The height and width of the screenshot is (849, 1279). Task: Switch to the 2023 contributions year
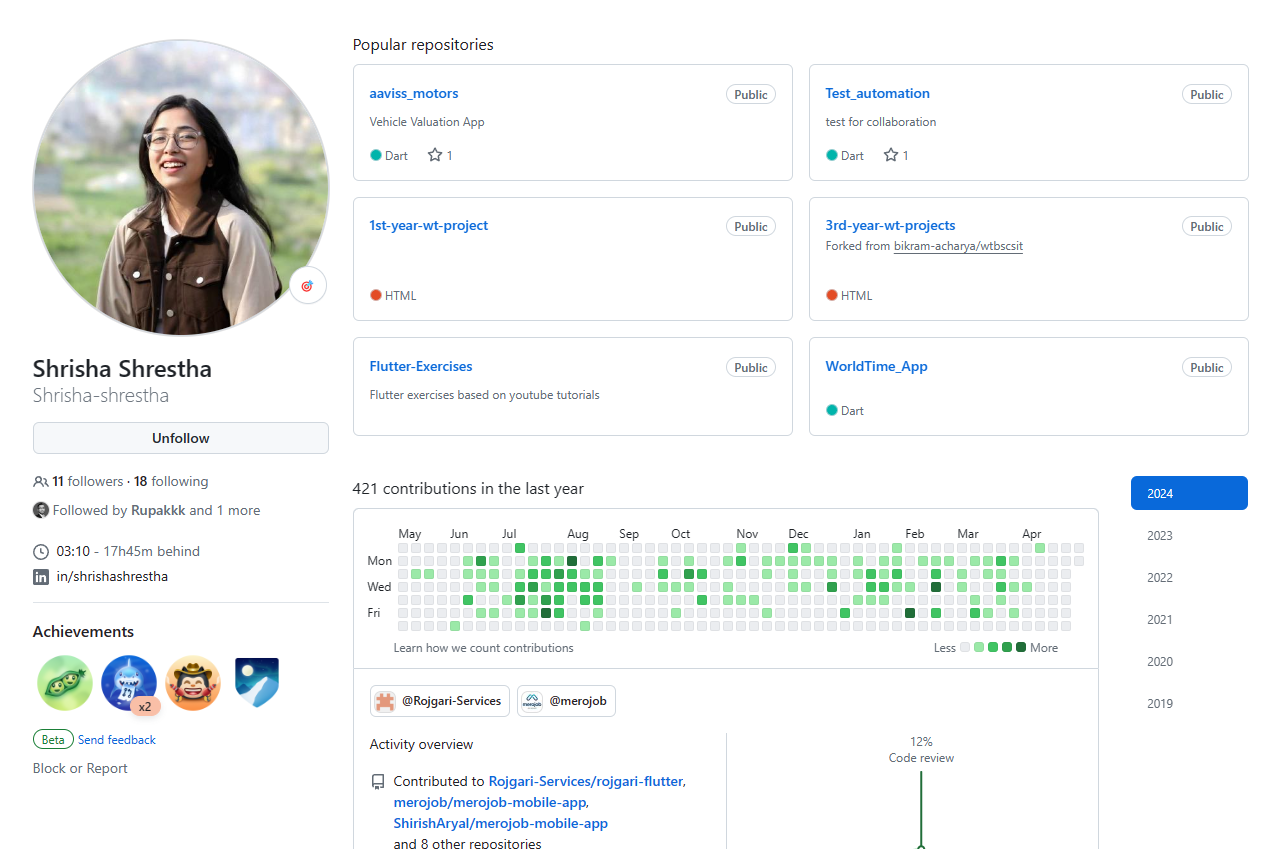click(1159, 535)
